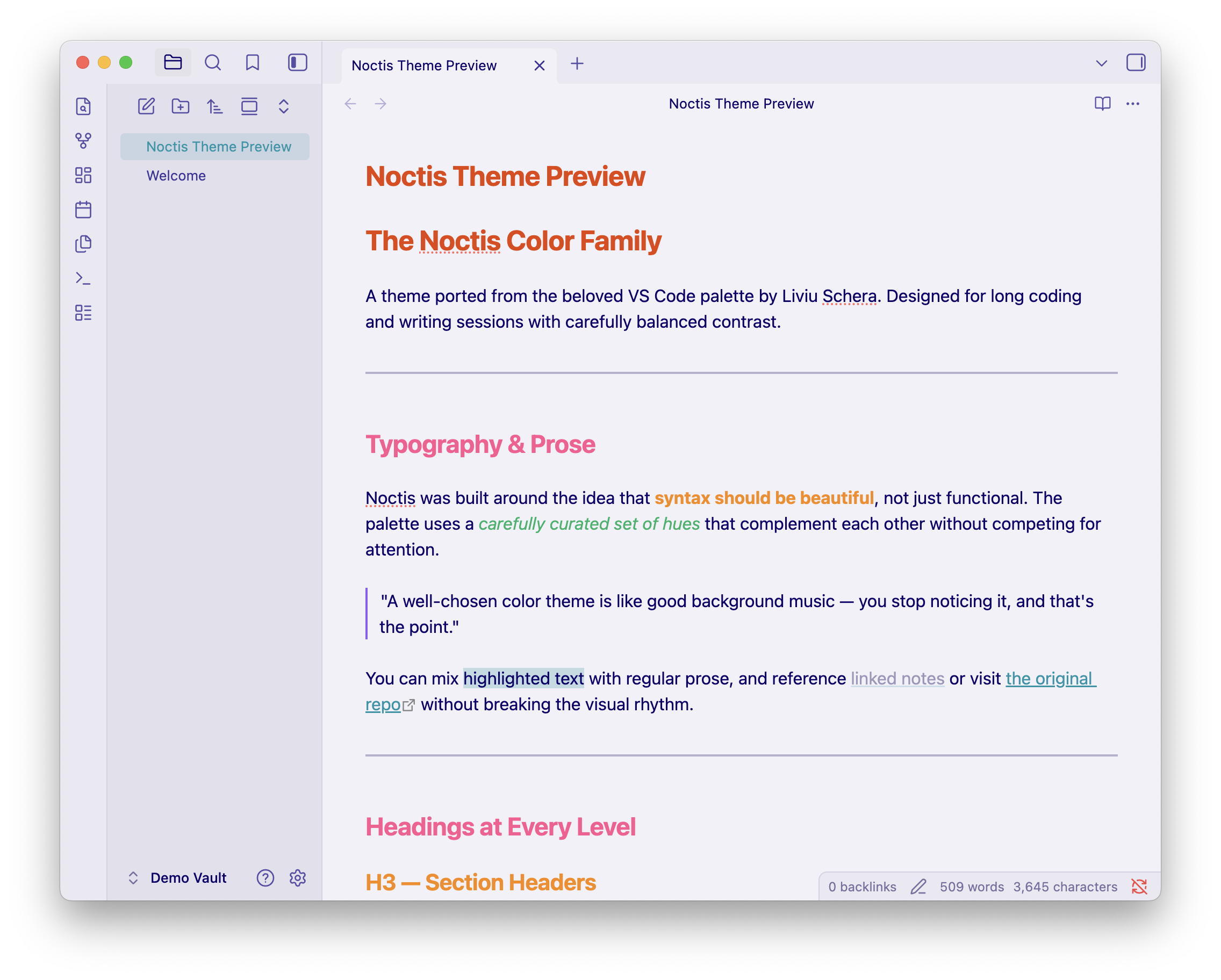Select Noctis Theme Preview in file list
Screen dimensions: 1221x980
[x=214, y=147]
